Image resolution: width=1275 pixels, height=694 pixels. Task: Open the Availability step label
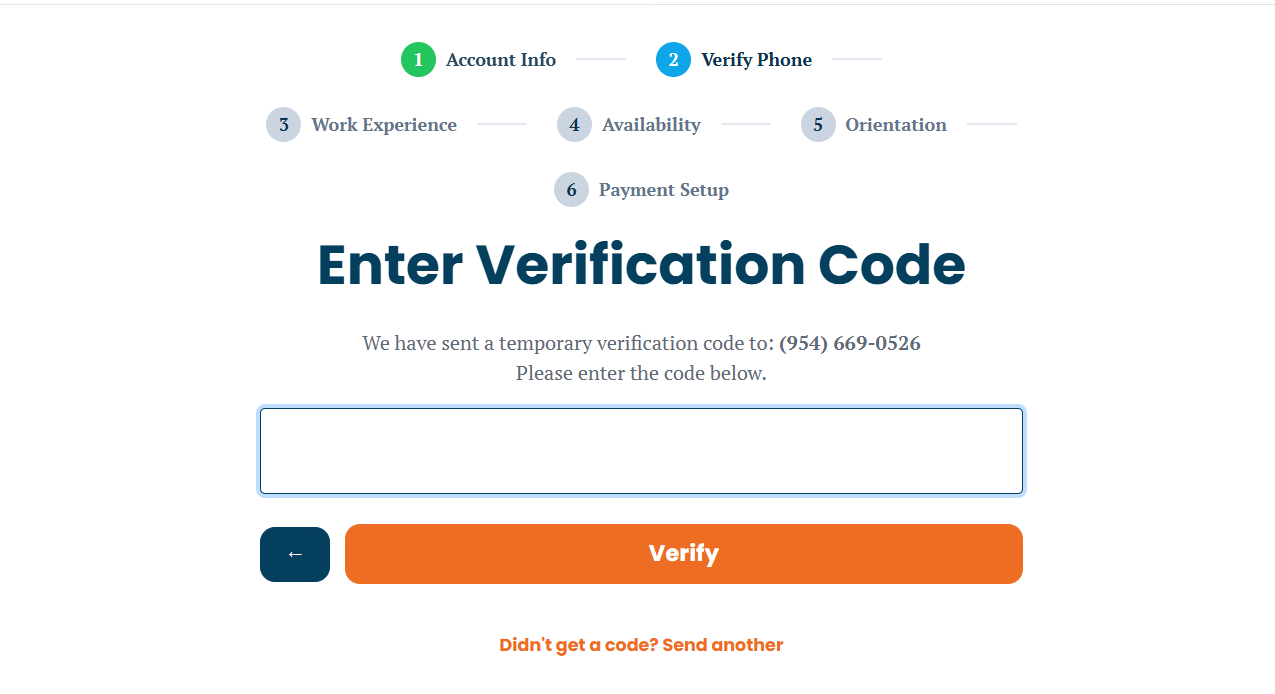click(651, 125)
